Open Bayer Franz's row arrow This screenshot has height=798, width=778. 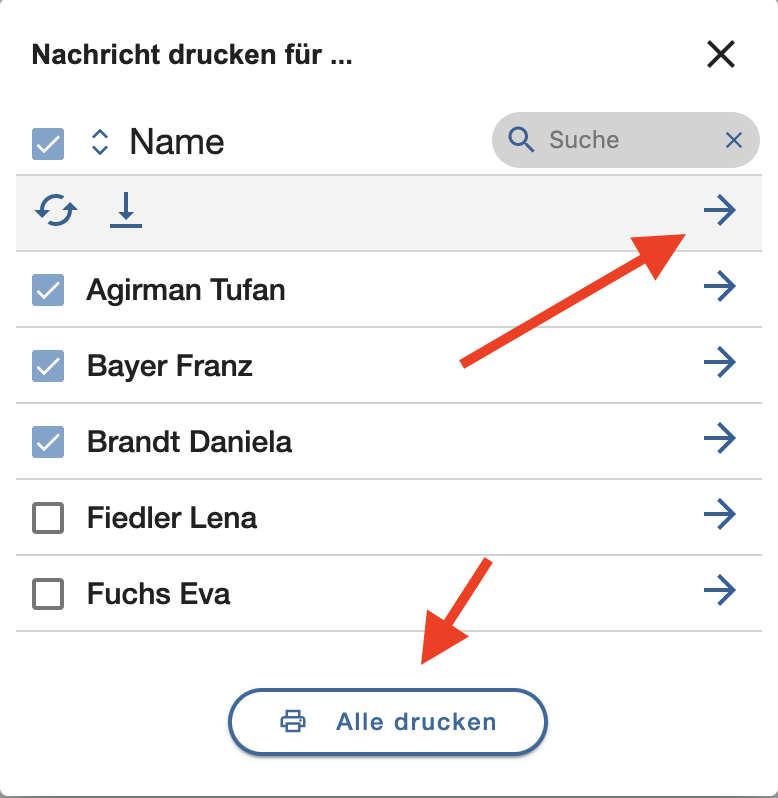click(720, 362)
